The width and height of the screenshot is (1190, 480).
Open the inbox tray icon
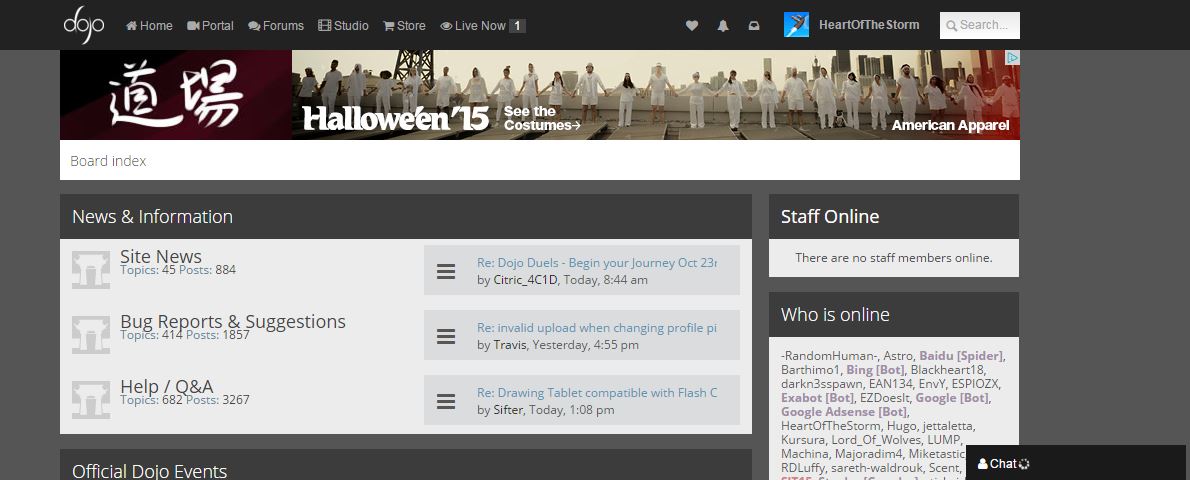tap(754, 26)
